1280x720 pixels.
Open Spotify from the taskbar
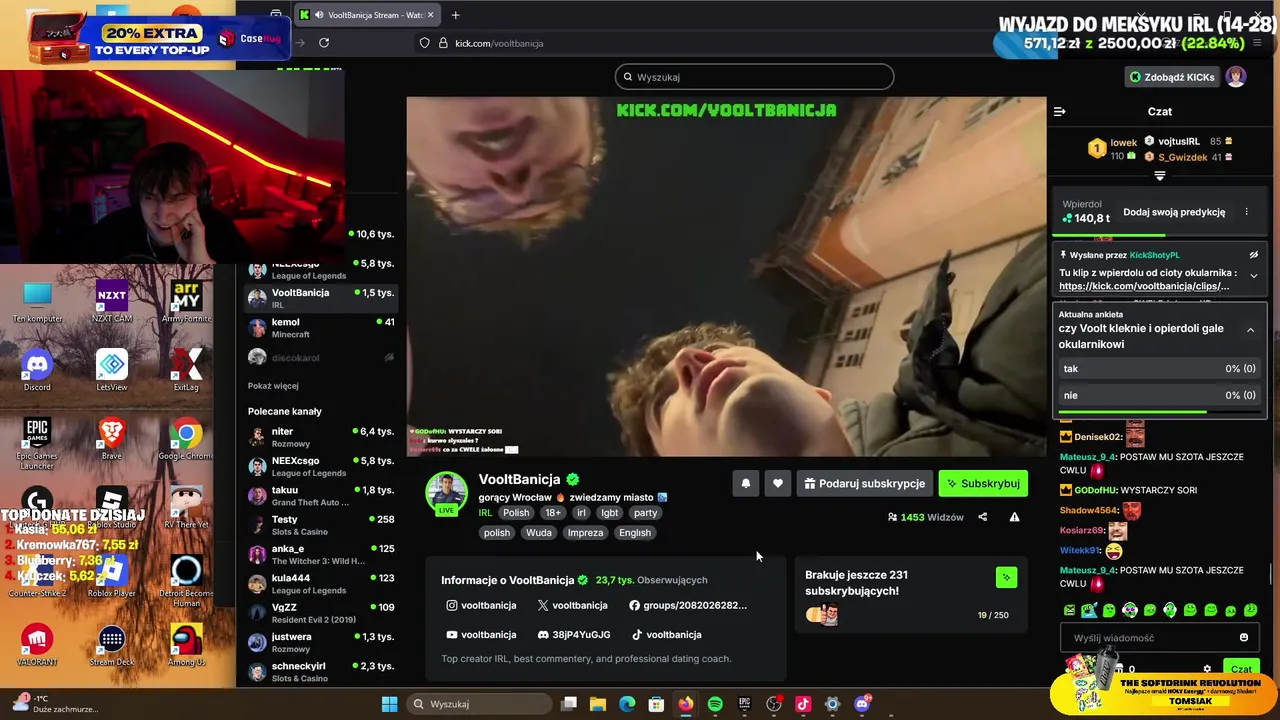tap(715, 704)
